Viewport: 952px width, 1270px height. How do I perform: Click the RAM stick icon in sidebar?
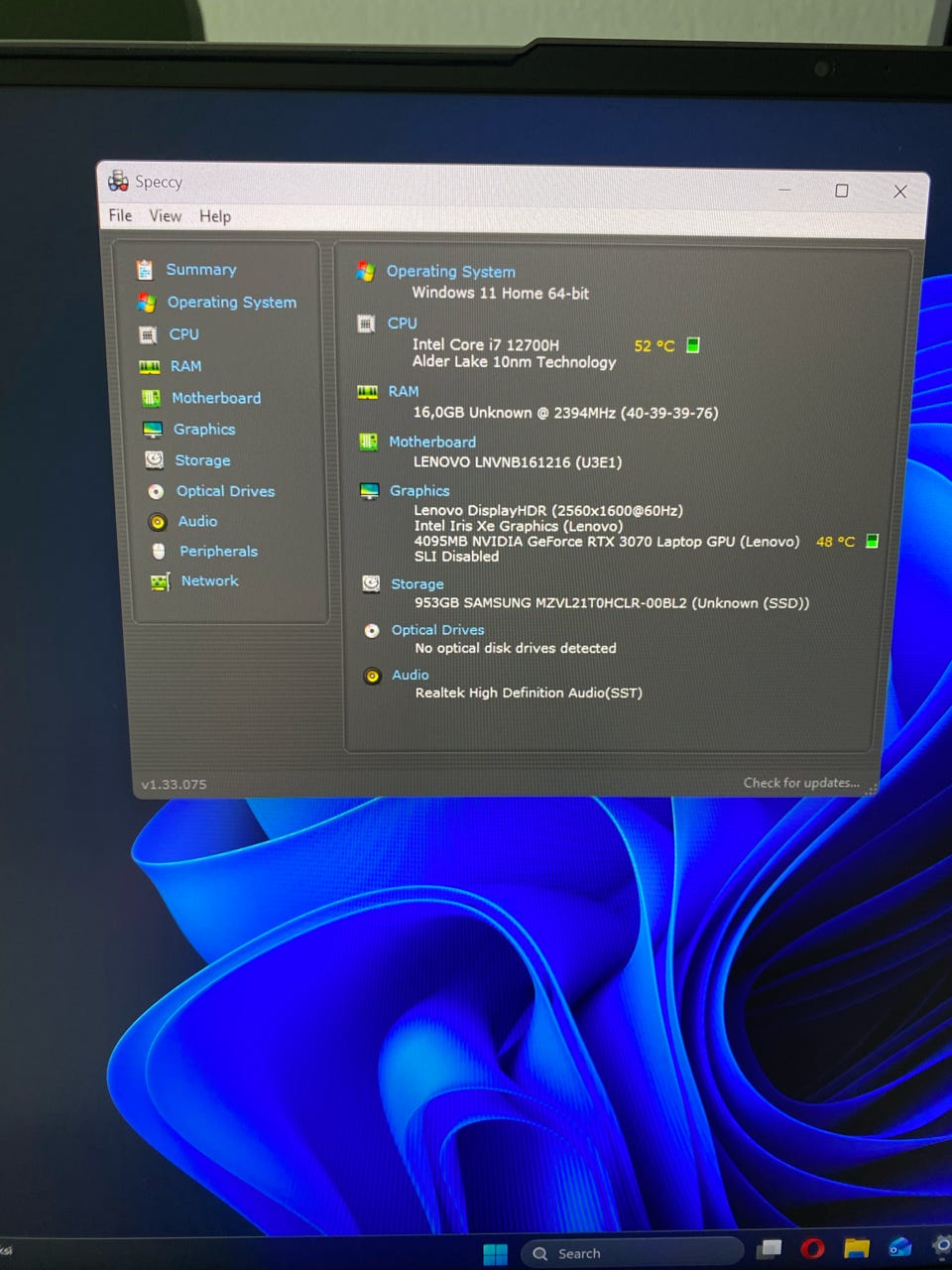(x=150, y=367)
